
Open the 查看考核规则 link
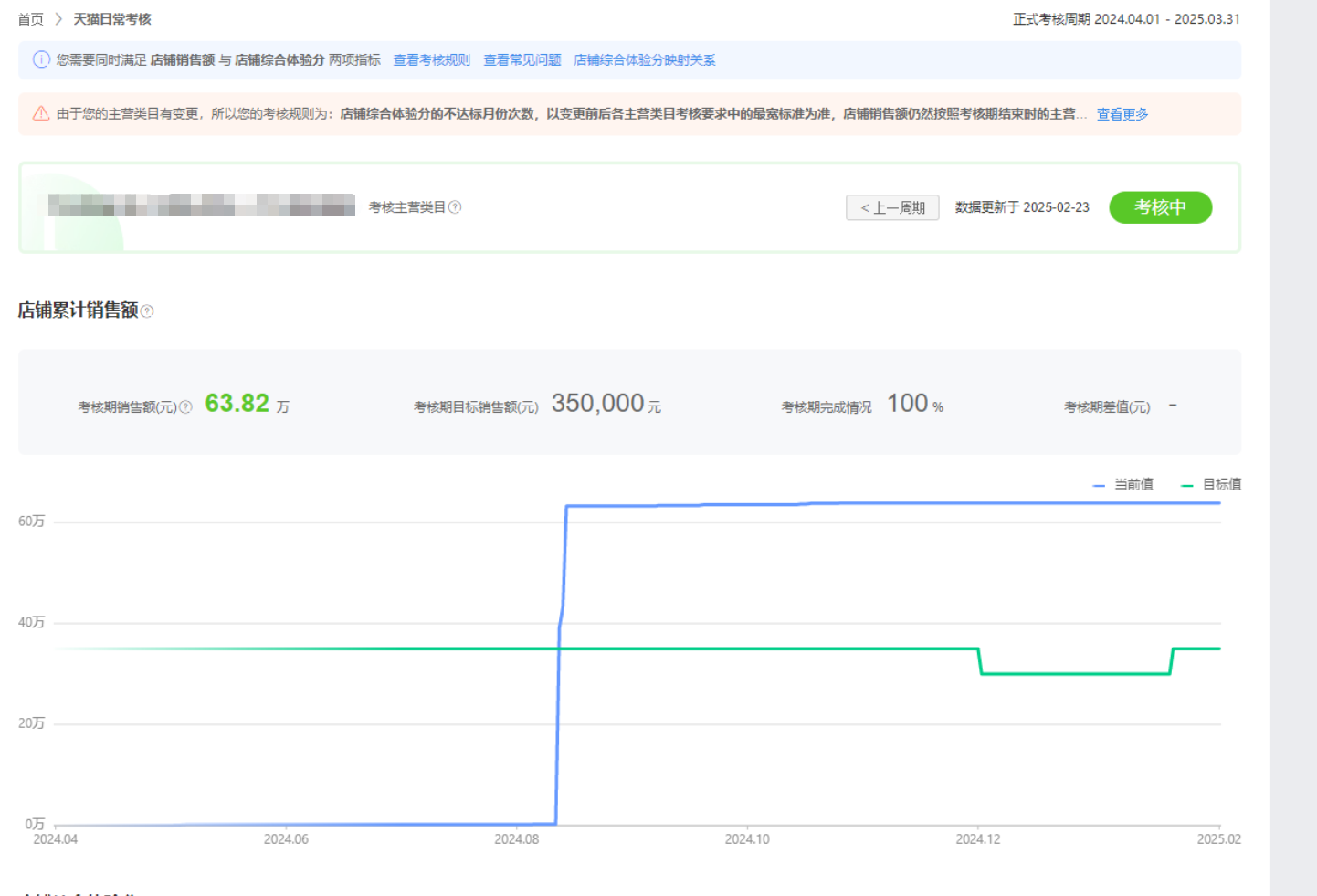(431, 60)
